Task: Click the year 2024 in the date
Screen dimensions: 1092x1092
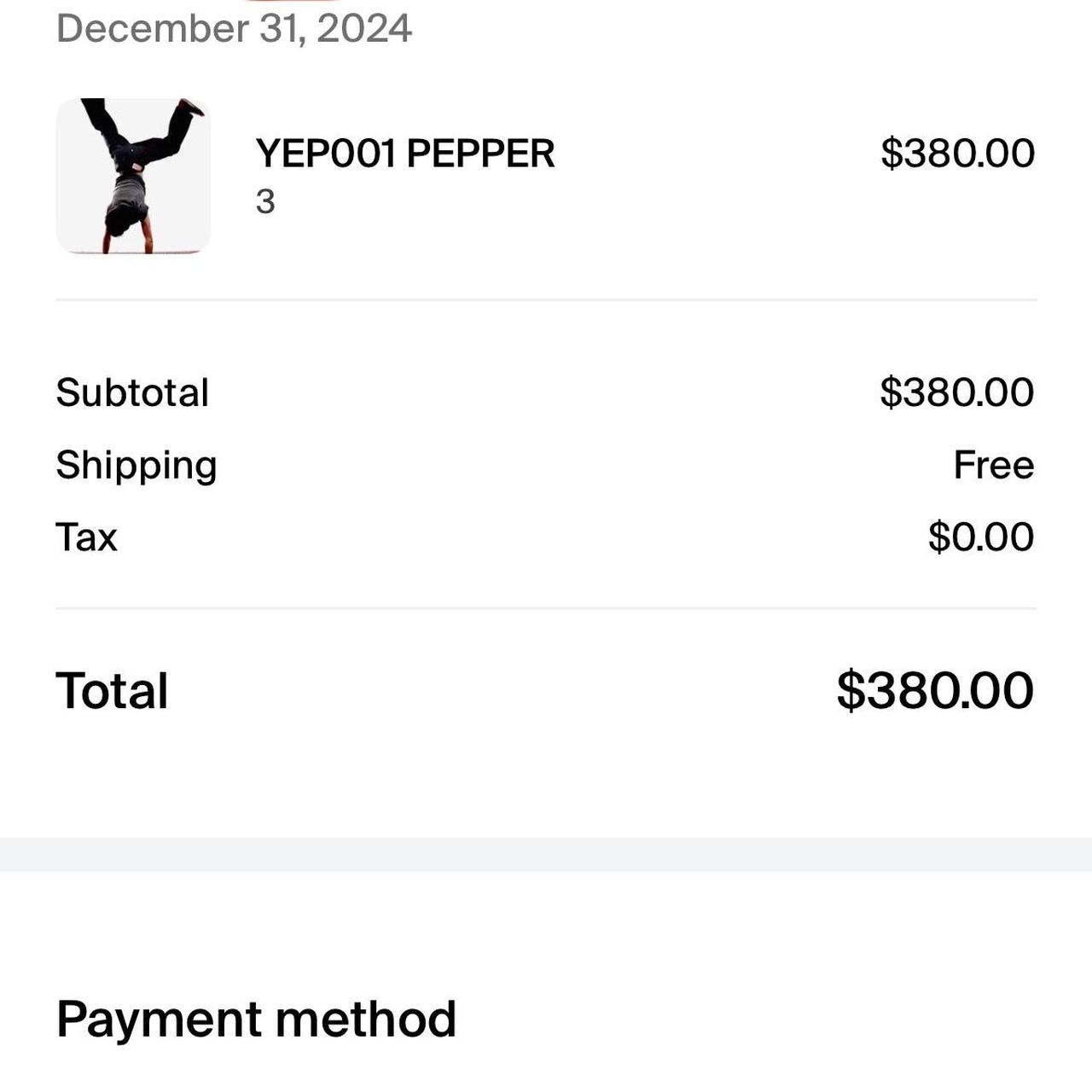Action: (x=364, y=28)
